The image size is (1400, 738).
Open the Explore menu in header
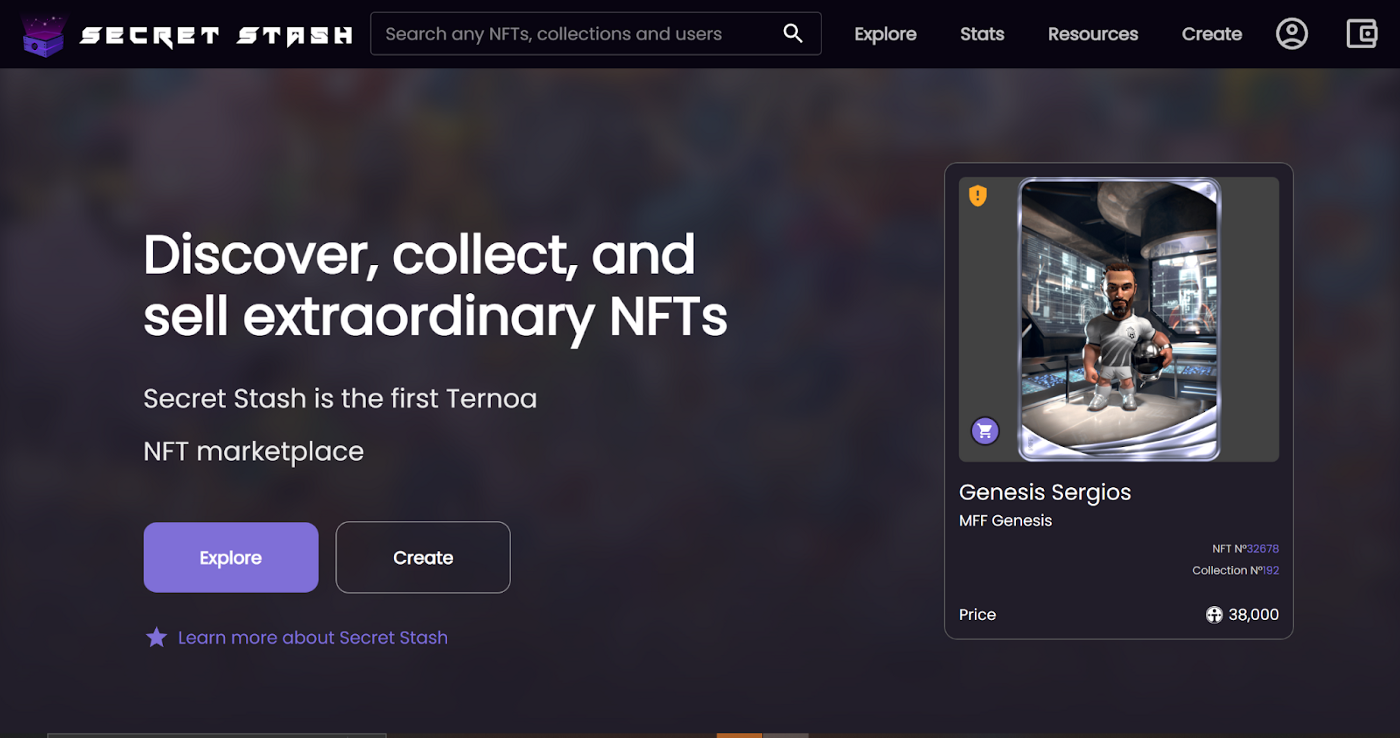[x=885, y=34]
